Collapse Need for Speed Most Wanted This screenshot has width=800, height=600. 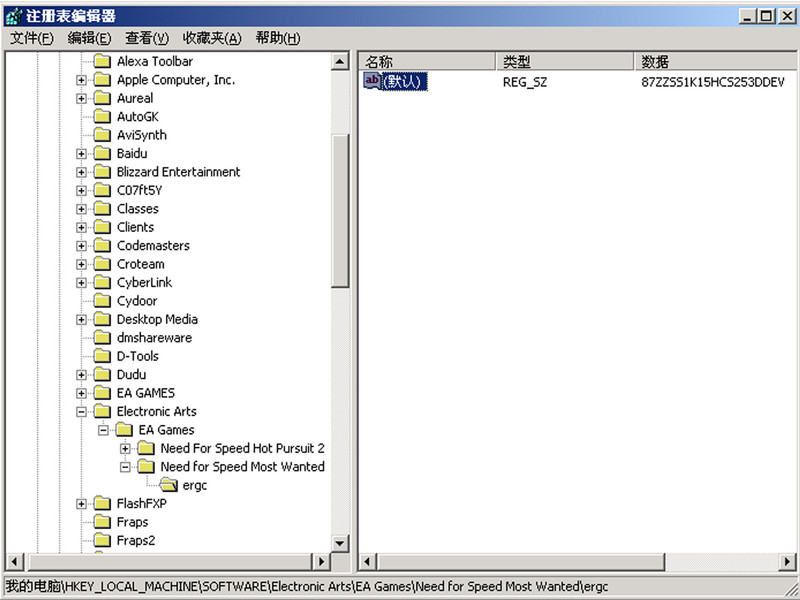pyautogui.click(x=125, y=467)
